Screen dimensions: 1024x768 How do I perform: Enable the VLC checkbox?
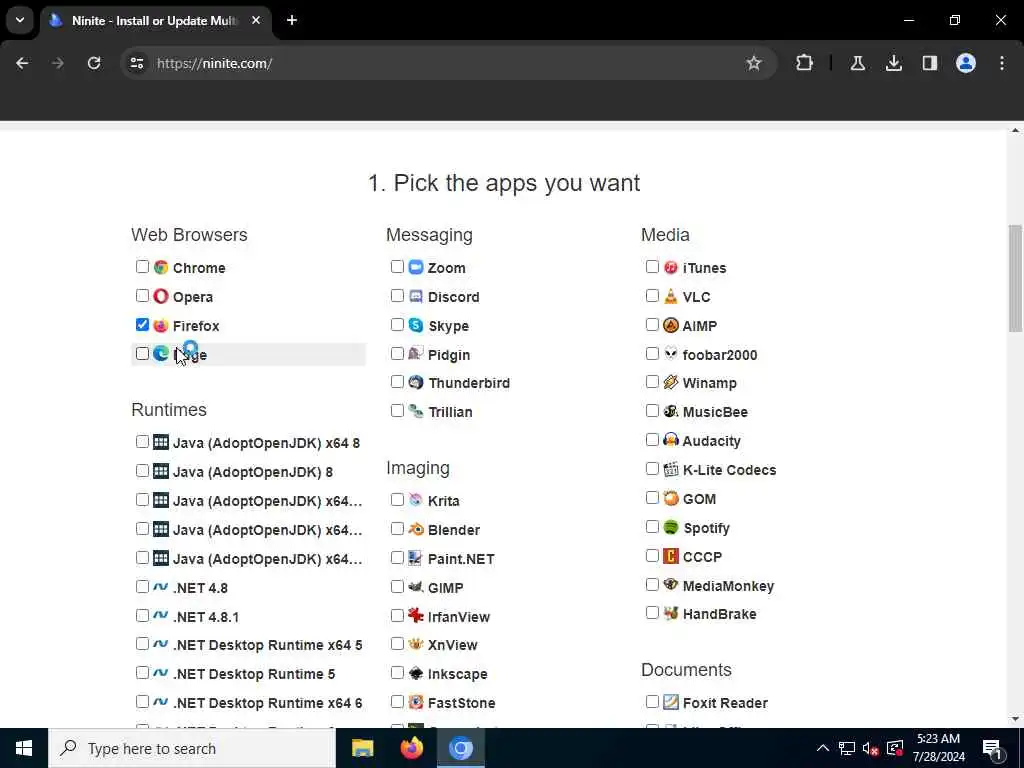point(652,295)
